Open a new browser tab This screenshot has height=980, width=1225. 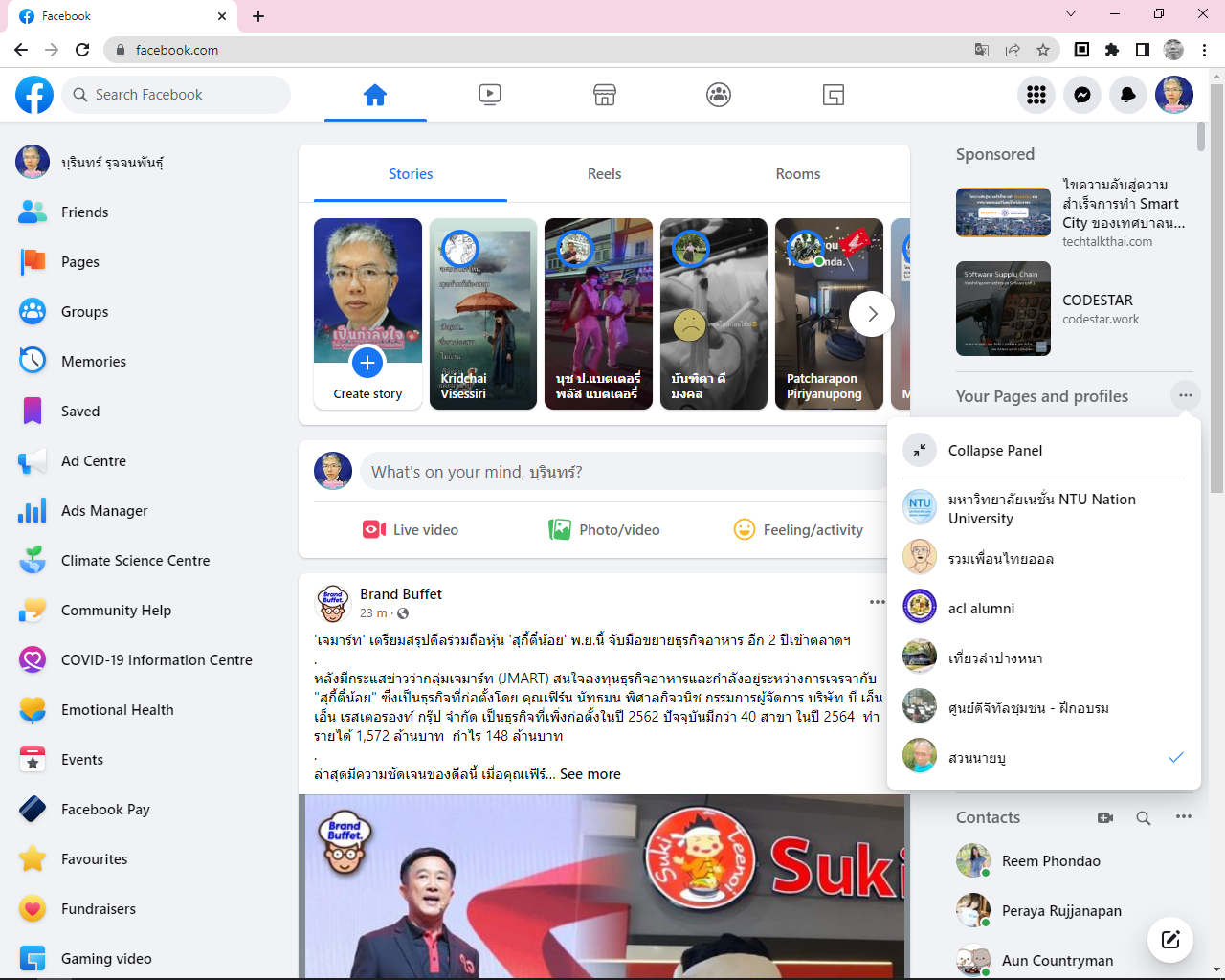258,16
